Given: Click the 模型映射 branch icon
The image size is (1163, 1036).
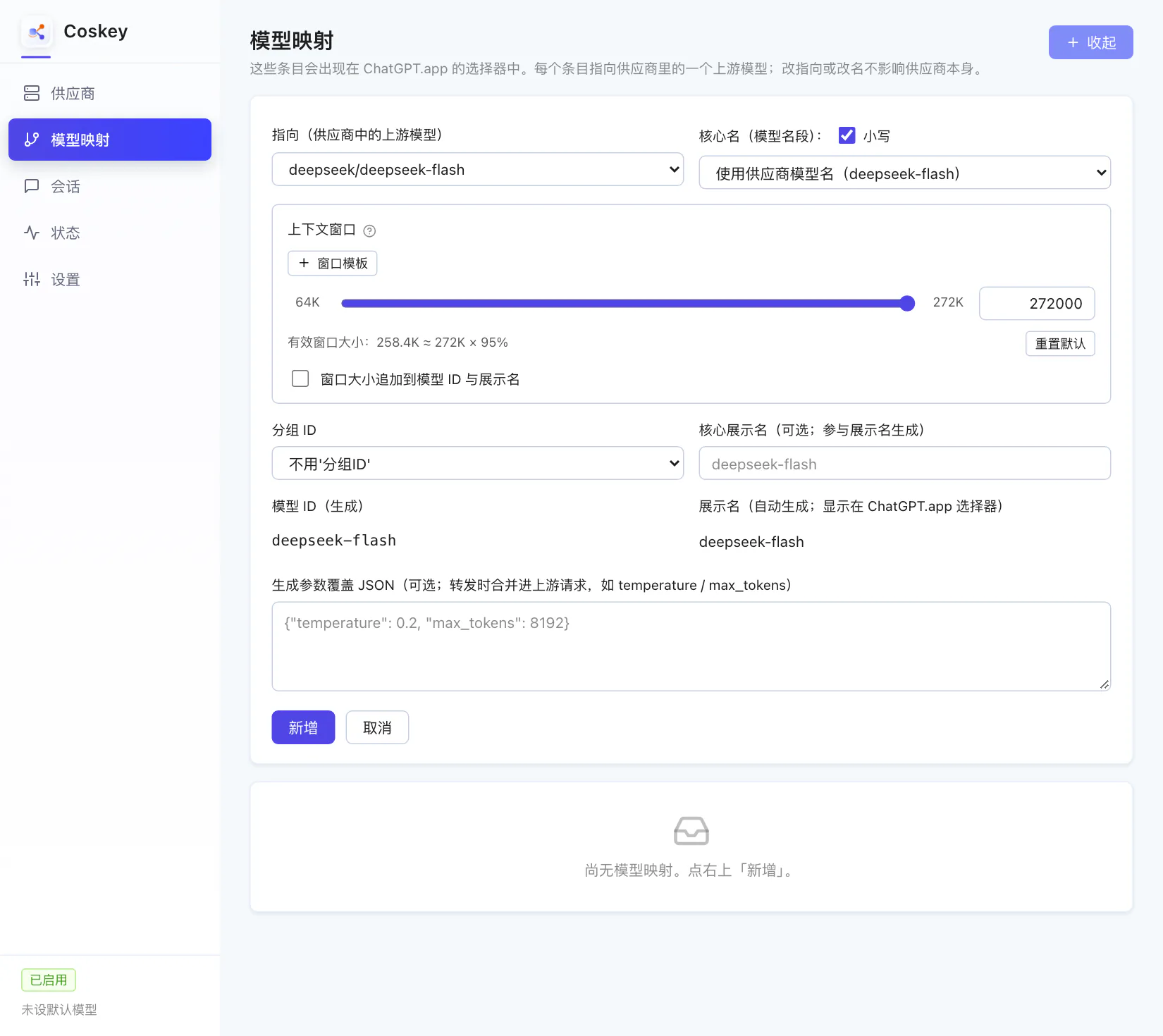Looking at the screenshot, I should (x=32, y=140).
